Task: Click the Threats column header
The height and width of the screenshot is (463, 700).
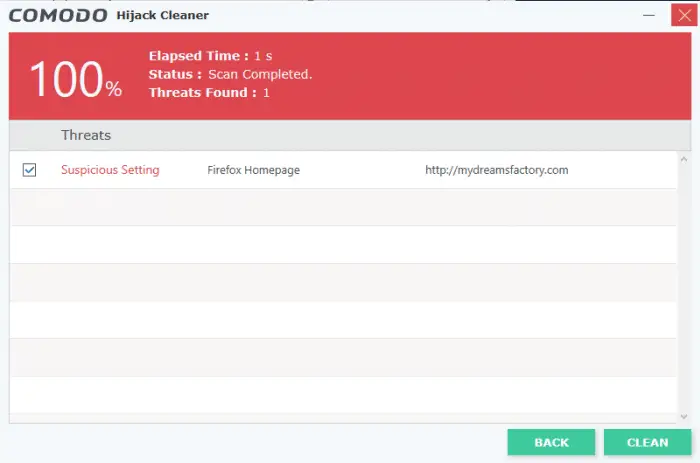Action: (86, 135)
